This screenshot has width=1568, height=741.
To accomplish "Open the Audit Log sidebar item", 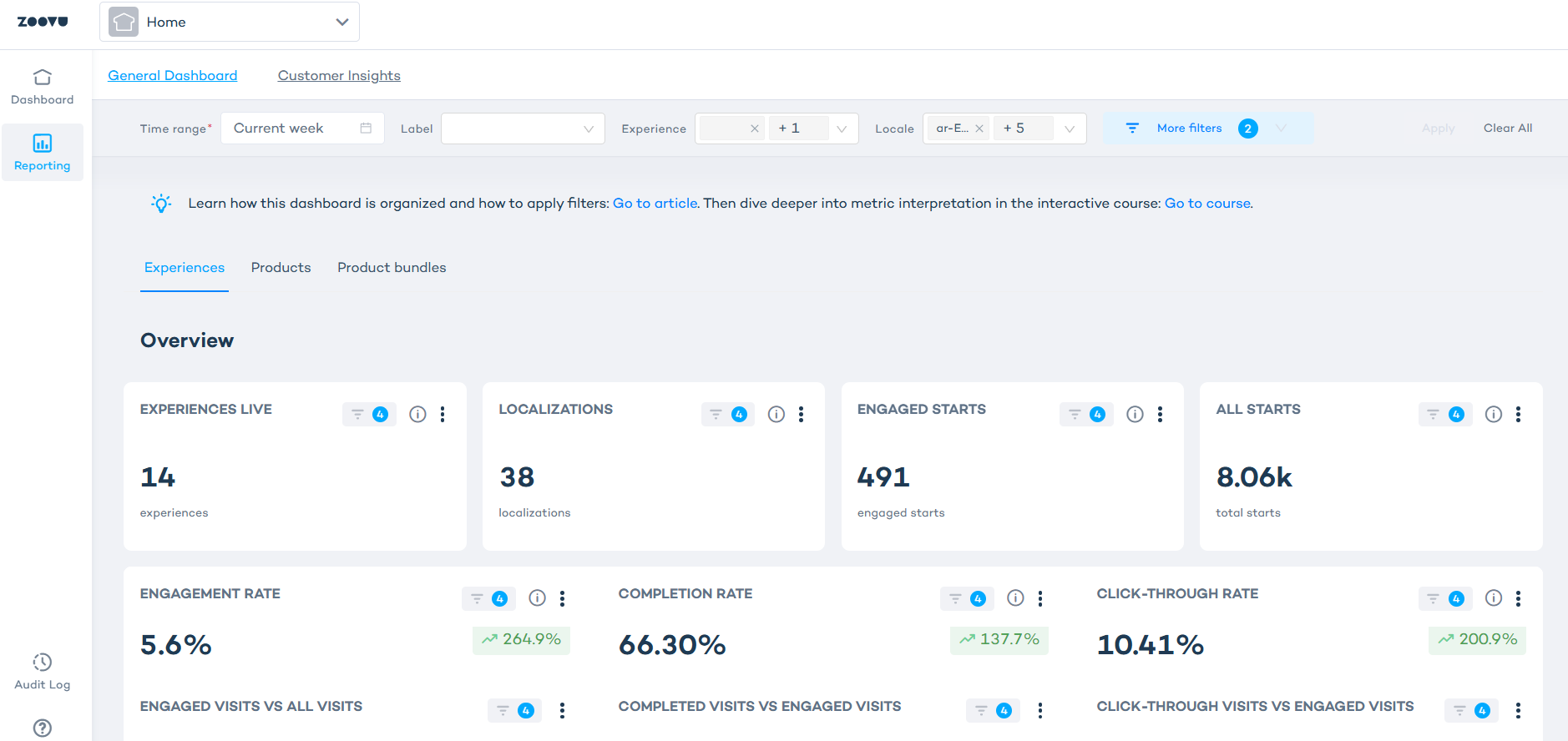I will pos(43,672).
